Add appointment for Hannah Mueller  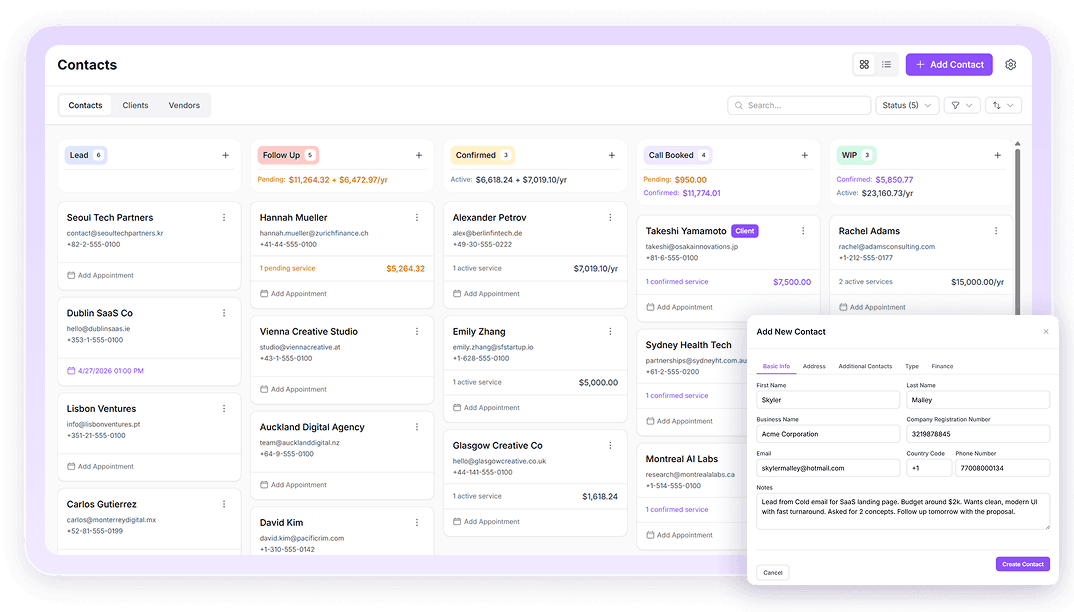click(x=293, y=293)
